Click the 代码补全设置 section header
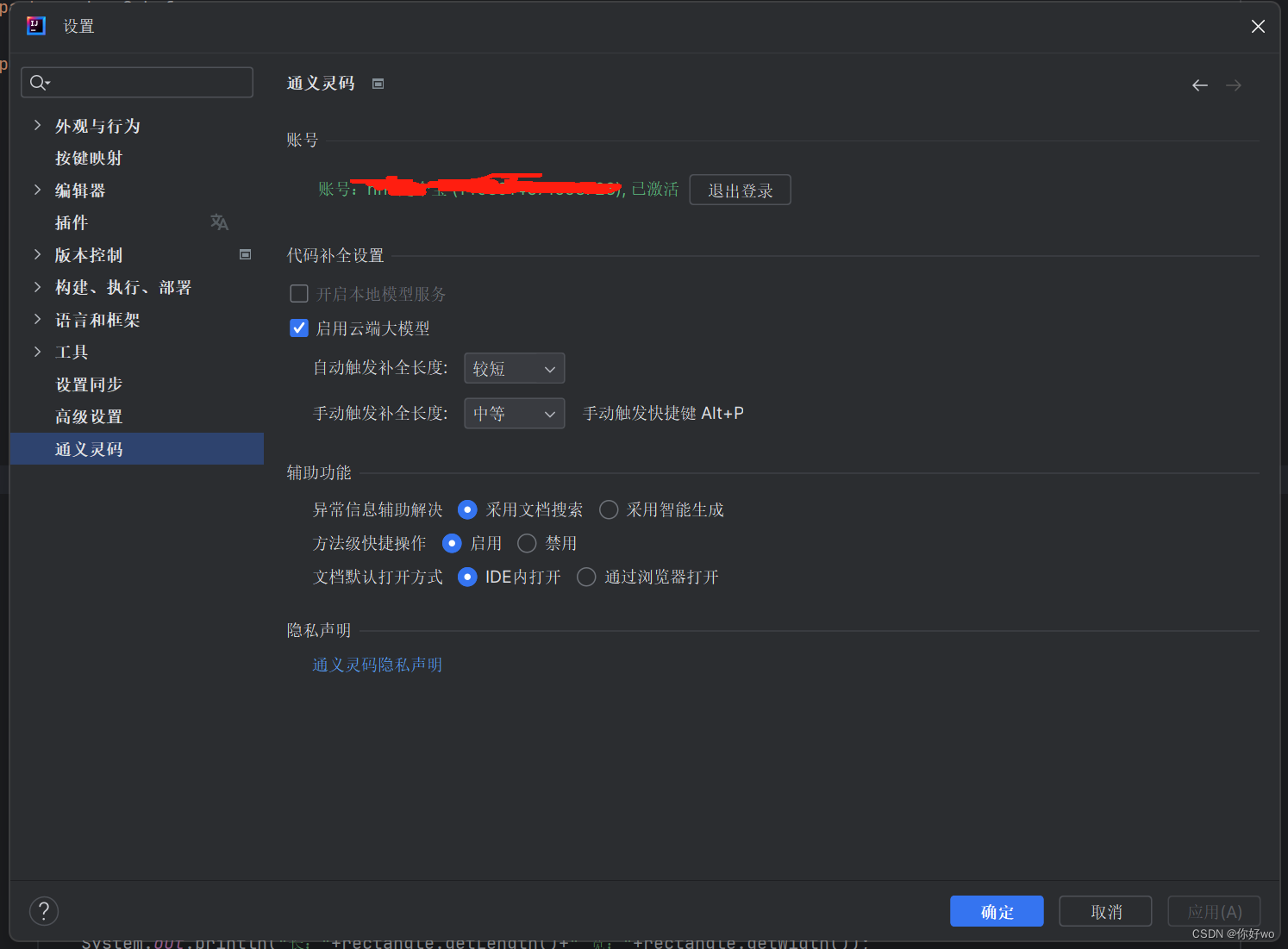1288x949 pixels. tap(335, 256)
